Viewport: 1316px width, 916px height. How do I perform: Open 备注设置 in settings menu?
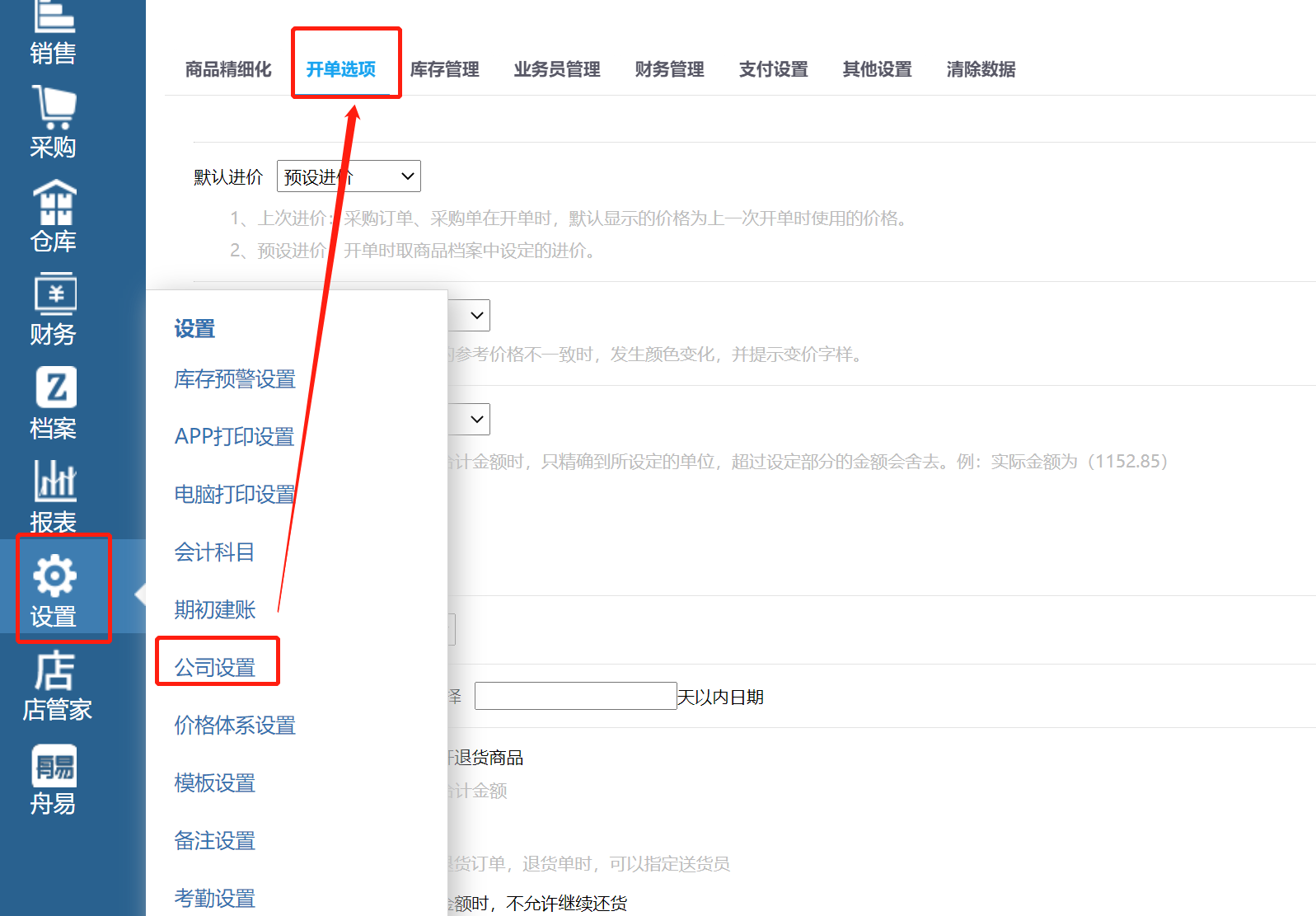(x=214, y=841)
